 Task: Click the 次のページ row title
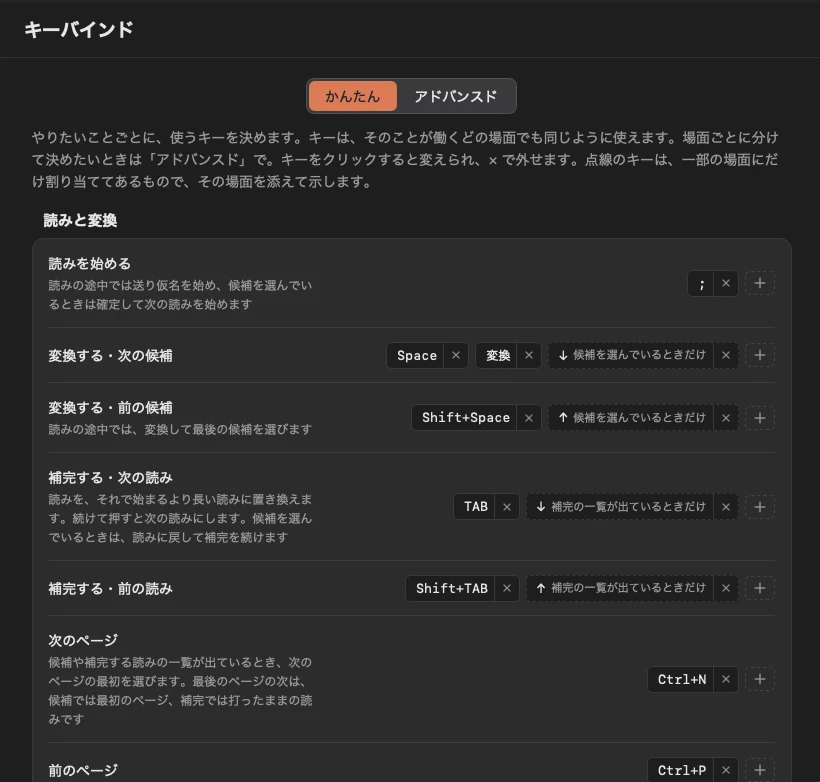coord(83,640)
